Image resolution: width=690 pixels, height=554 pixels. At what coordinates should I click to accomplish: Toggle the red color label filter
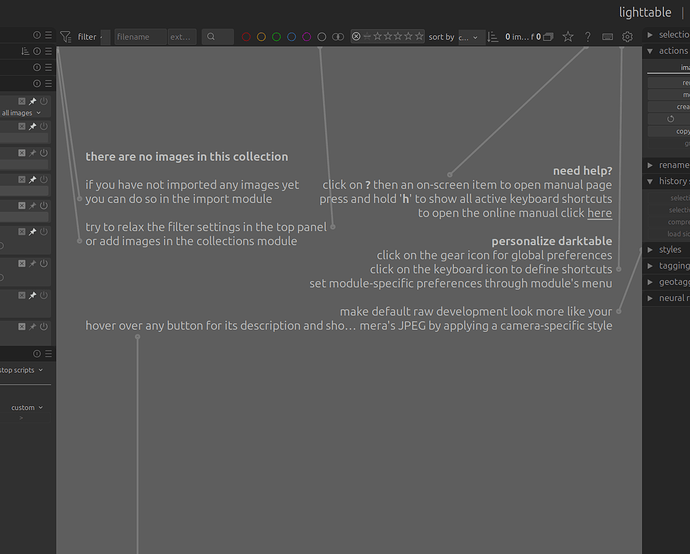point(246,37)
